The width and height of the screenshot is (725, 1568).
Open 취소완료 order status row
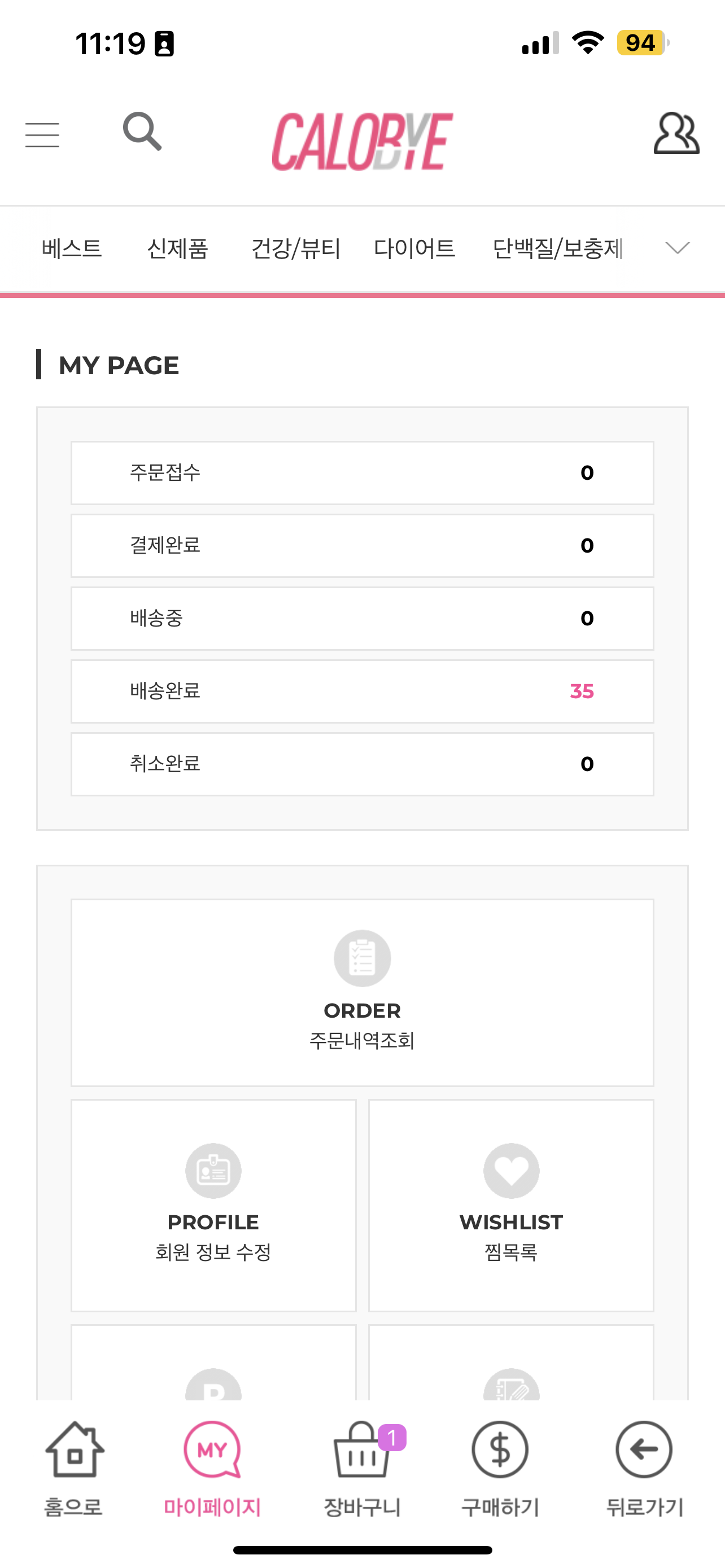pos(362,764)
